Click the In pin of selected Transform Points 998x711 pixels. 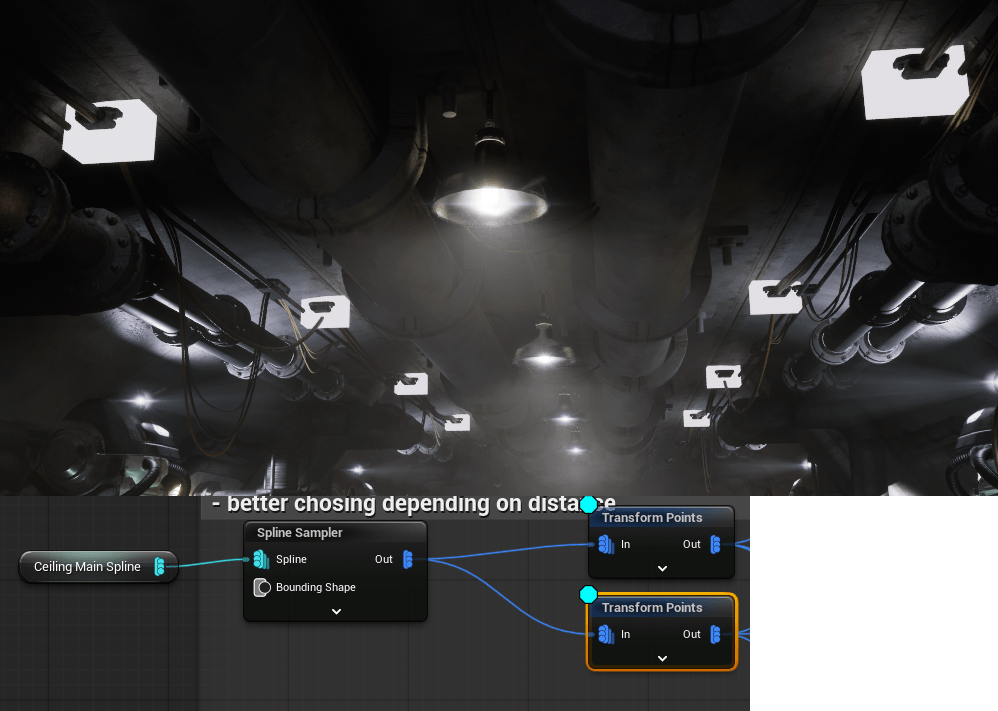coord(606,634)
